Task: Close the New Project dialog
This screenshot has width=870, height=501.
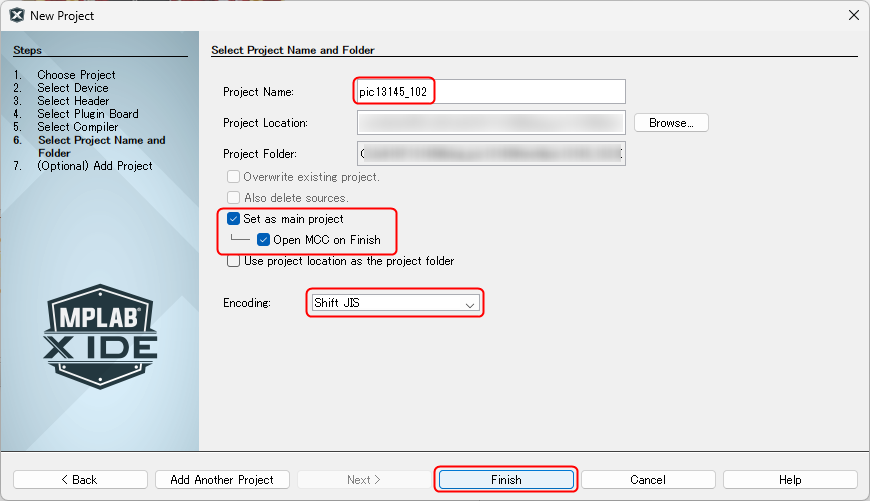Action: point(854,16)
